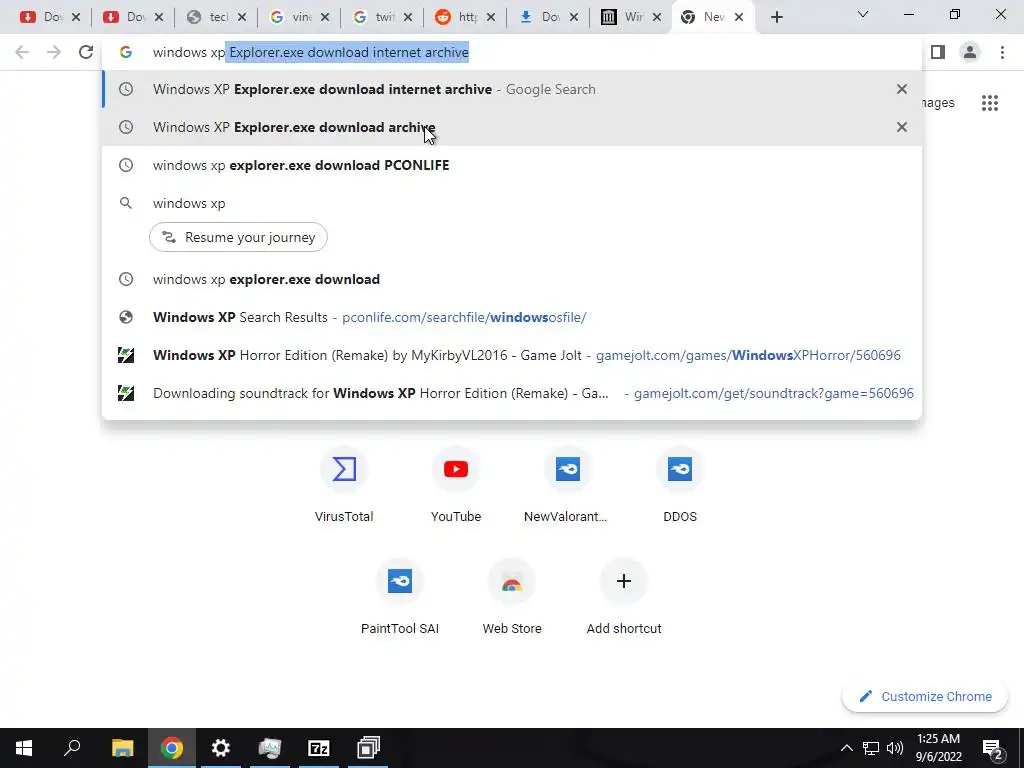The image size is (1024, 768).
Task: Click the Chrome taskbar icon
Action: 172,748
